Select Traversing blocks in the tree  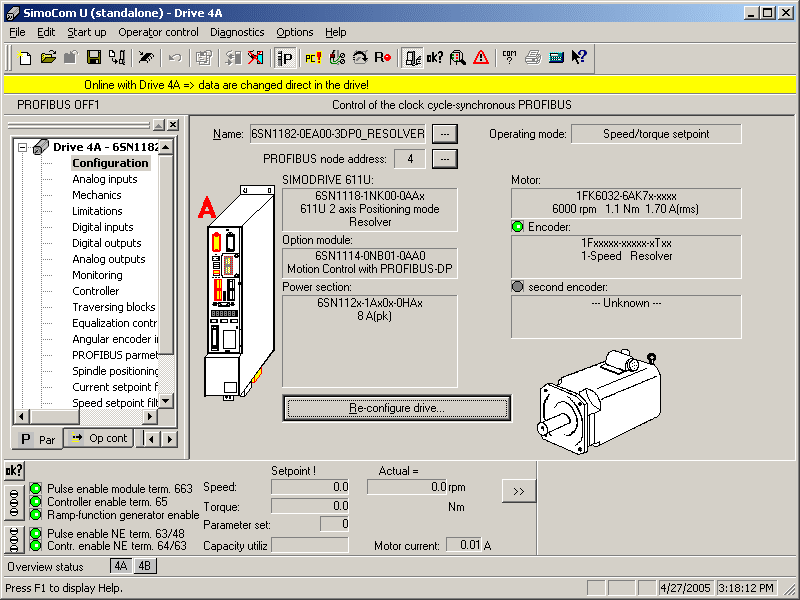(x=114, y=307)
